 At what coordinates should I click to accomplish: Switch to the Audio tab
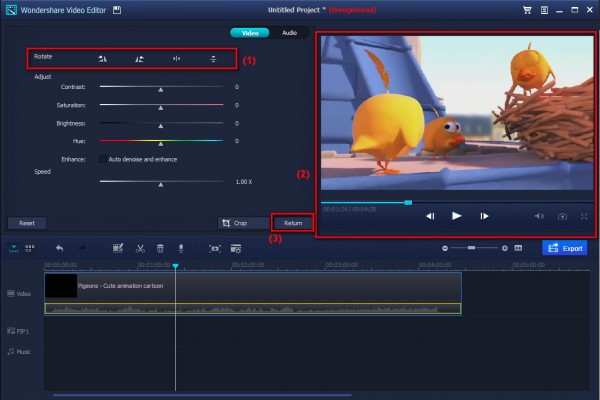click(289, 33)
